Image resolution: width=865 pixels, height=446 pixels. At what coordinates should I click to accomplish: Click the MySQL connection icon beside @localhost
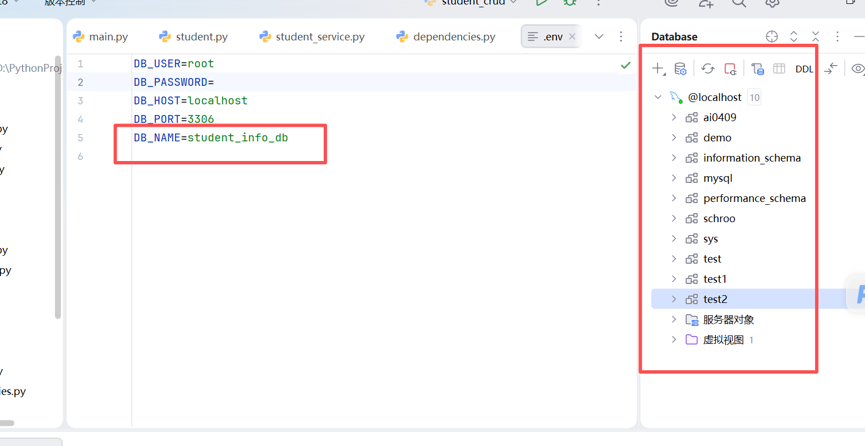click(676, 97)
